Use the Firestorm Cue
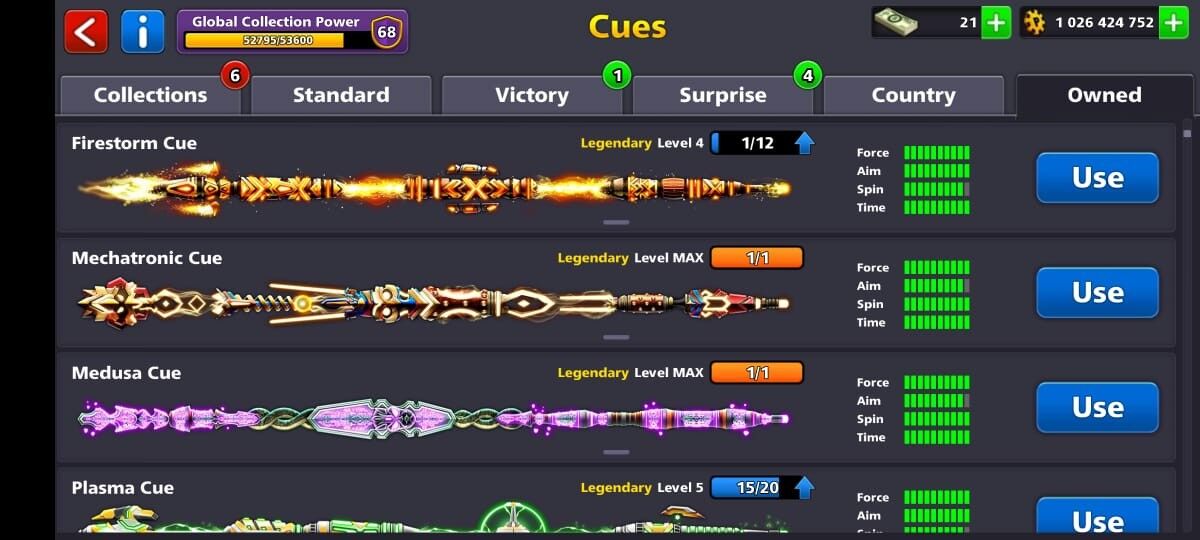1200x540 pixels. click(1097, 178)
